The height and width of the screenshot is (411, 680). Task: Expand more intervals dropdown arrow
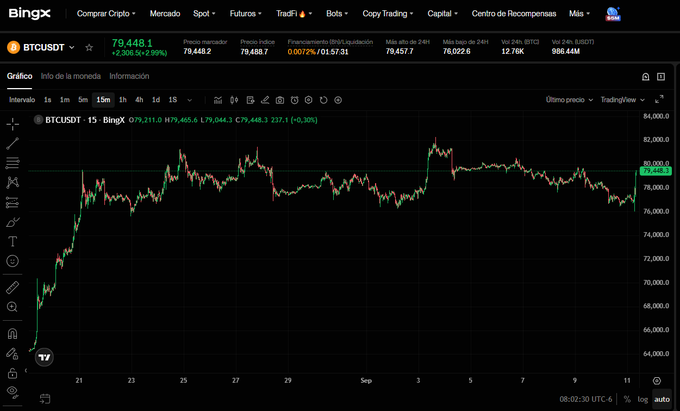point(190,100)
